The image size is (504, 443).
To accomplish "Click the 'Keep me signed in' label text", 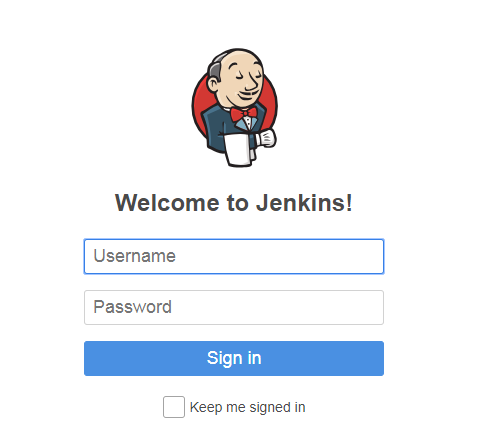I will pos(247,407).
